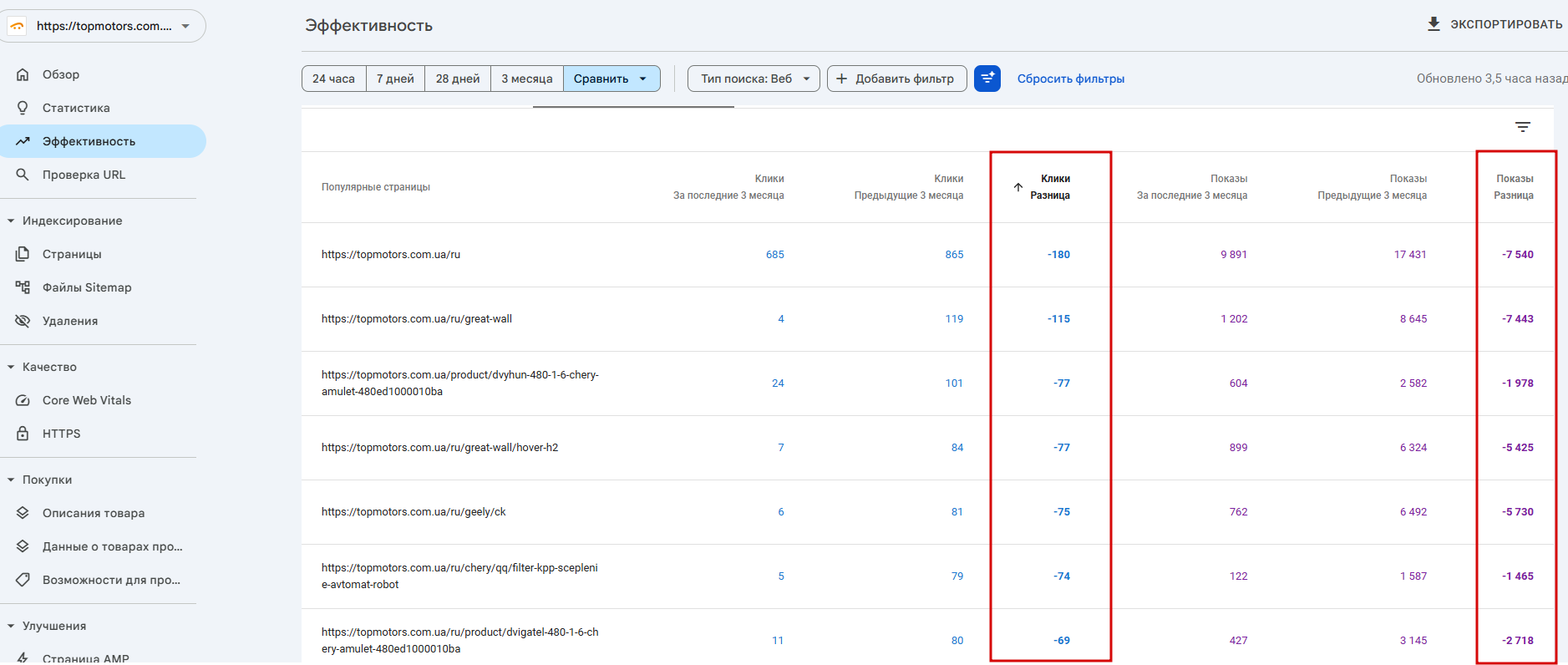The width and height of the screenshot is (1568, 665).
Task: Open the Удаления removals section
Action: (x=70, y=321)
